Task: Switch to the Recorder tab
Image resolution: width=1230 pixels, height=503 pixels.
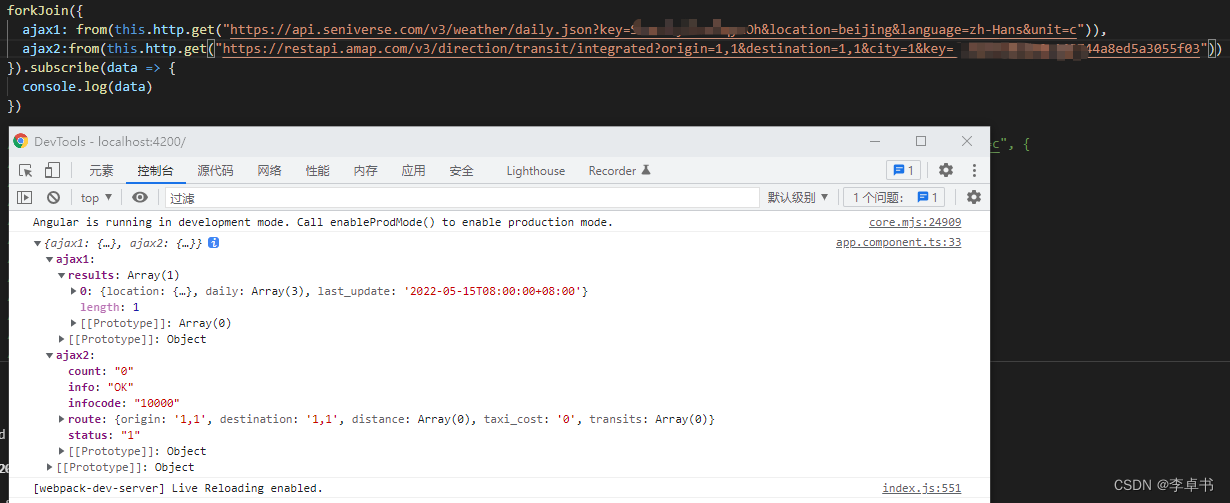Action: [x=619, y=171]
